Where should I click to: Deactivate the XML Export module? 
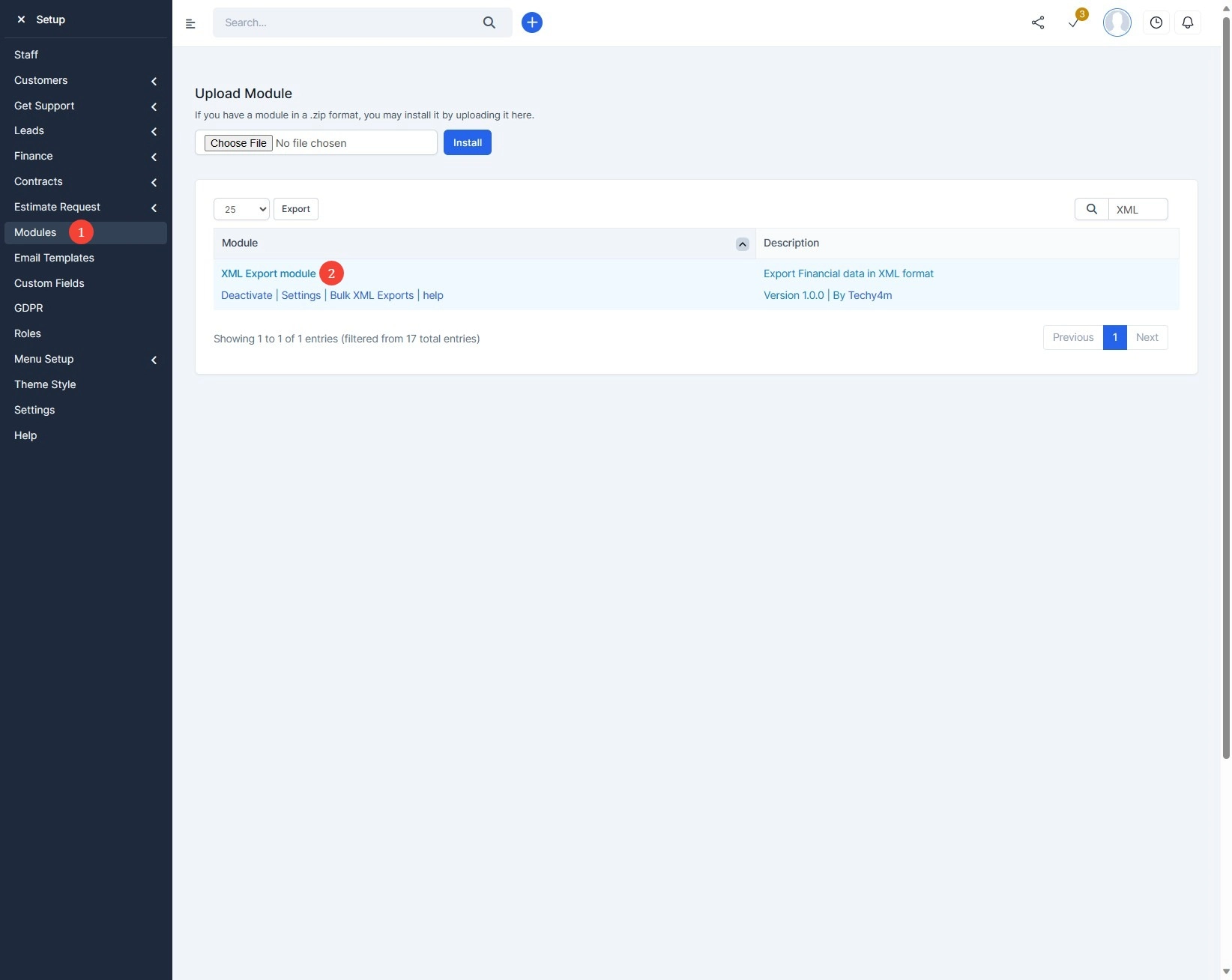coord(247,295)
